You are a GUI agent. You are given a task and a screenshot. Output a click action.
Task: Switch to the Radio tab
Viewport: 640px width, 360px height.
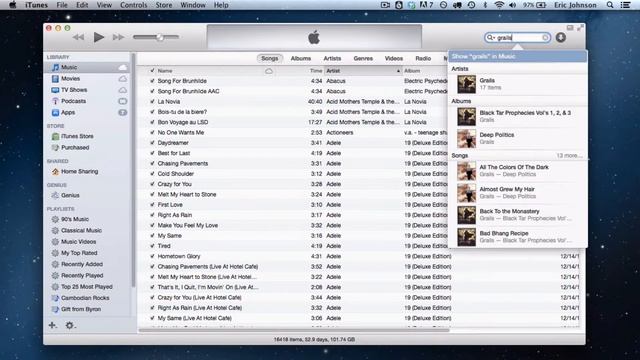pyautogui.click(x=423, y=58)
